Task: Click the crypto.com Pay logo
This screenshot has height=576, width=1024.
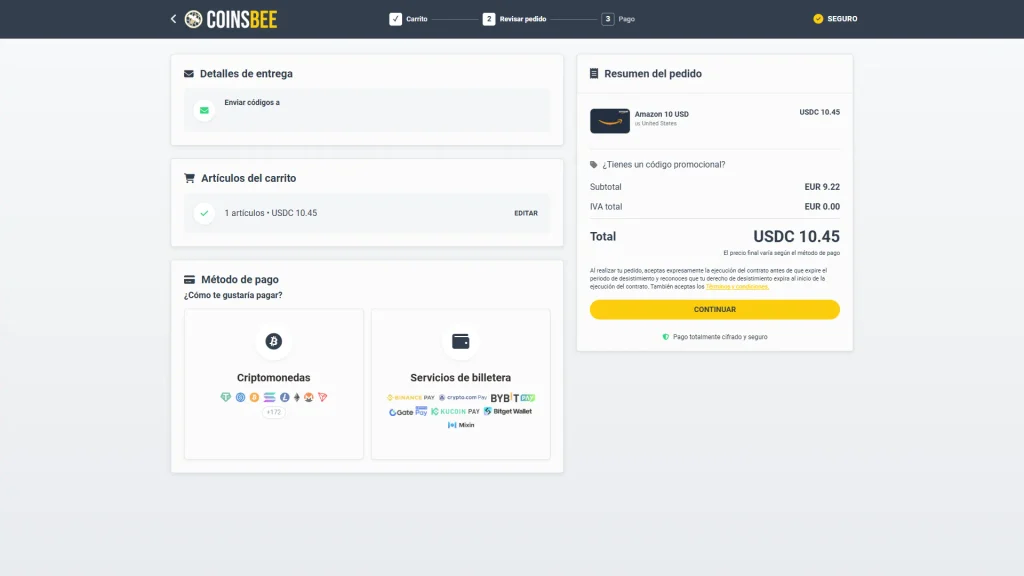Action: point(462,397)
